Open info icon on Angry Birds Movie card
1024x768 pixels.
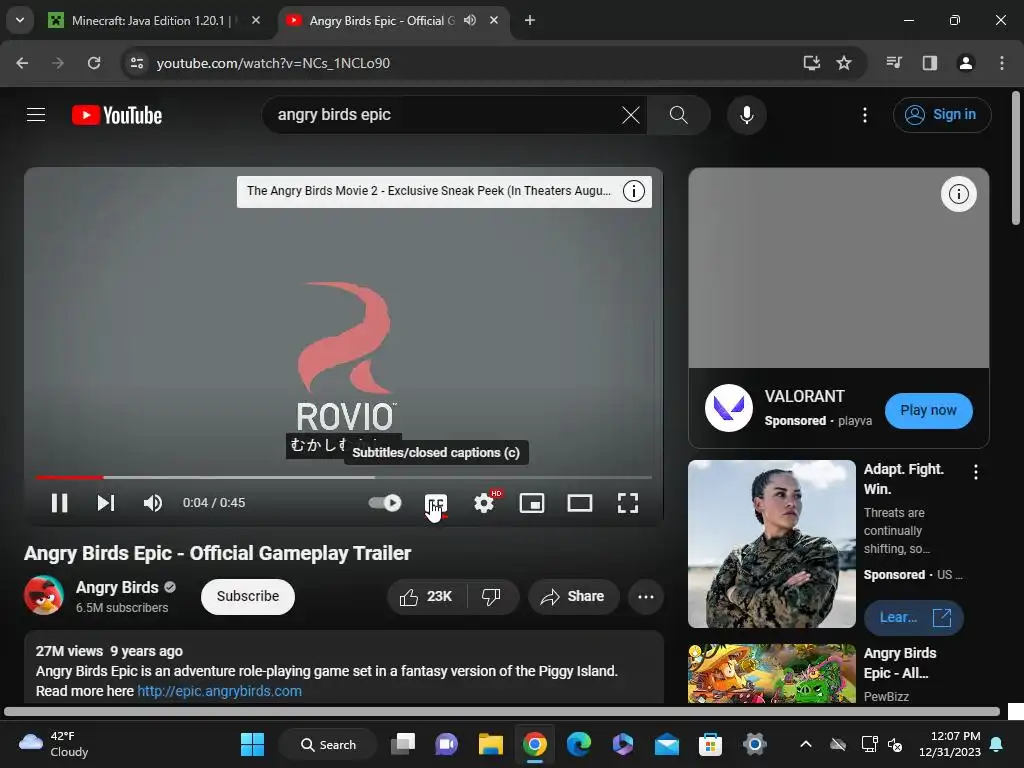click(633, 191)
